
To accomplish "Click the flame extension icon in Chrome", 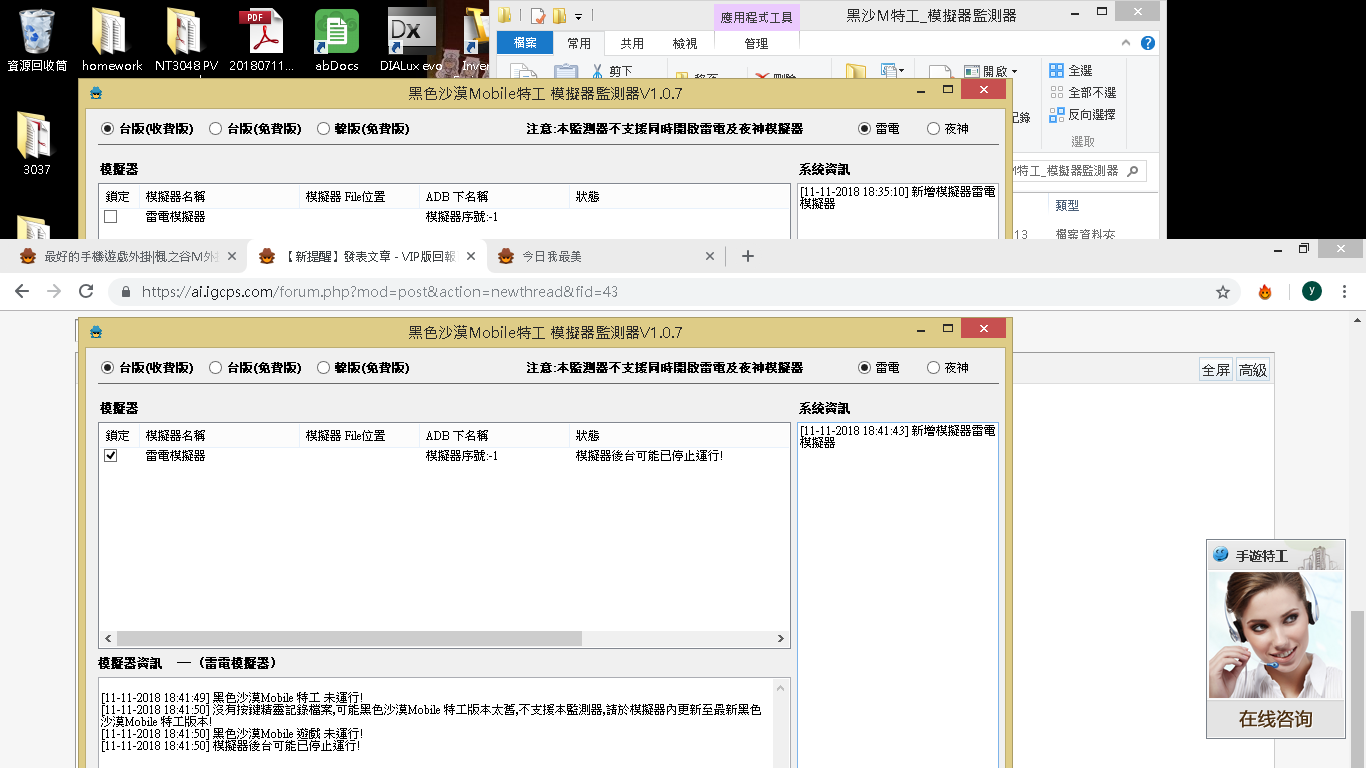I will point(1265,292).
